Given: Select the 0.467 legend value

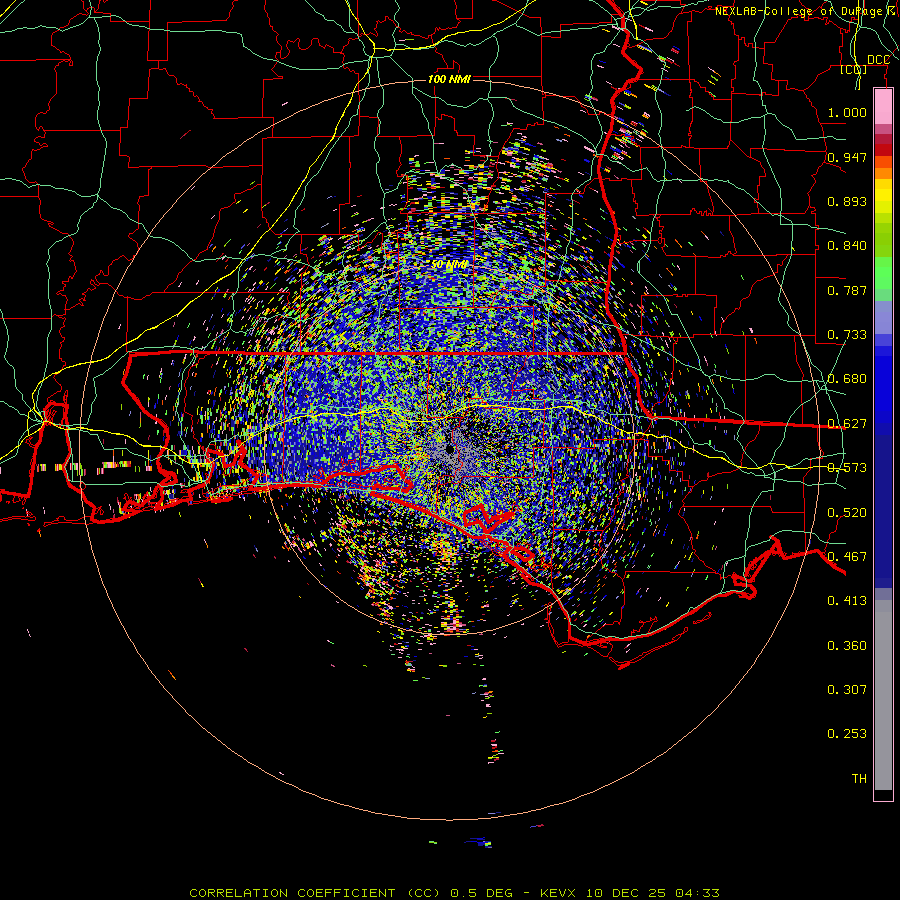Looking at the screenshot, I should coord(847,557).
